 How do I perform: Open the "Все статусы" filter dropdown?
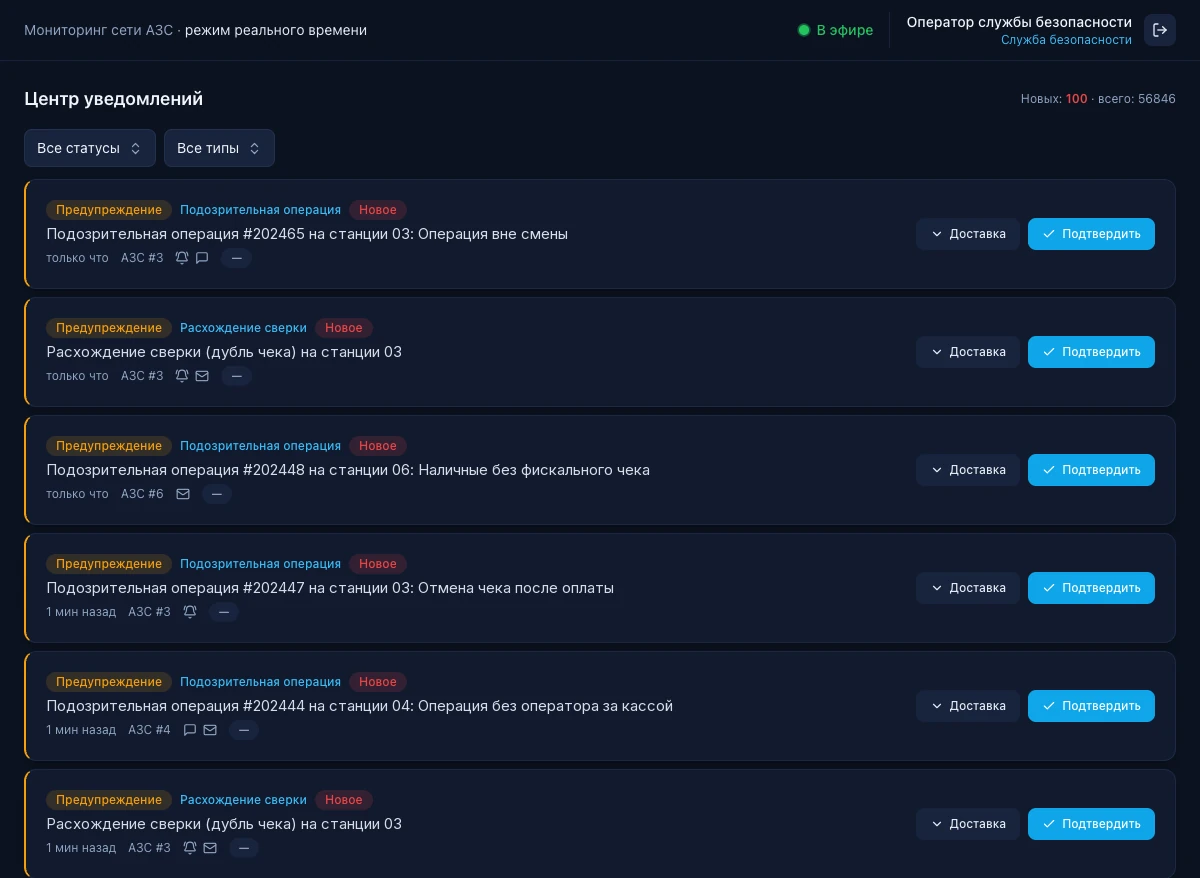90,148
